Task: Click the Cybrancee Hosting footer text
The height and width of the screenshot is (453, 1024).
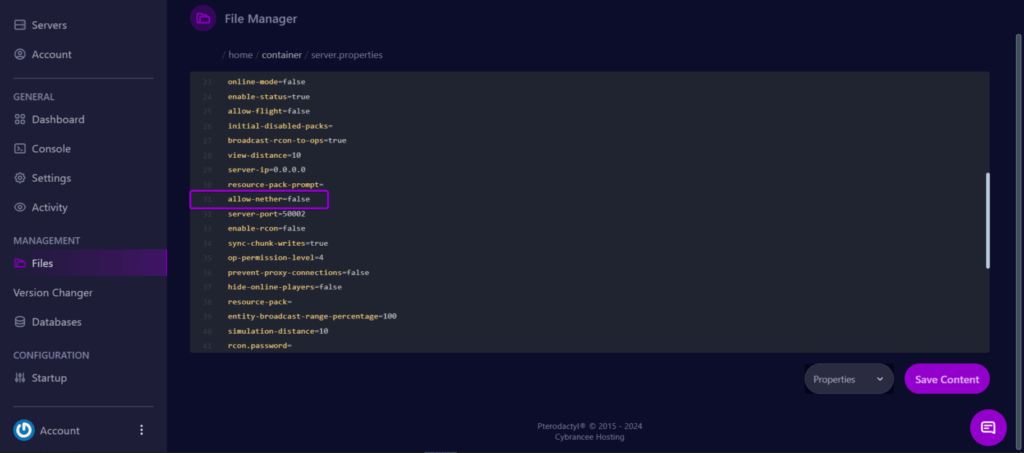Action: pyautogui.click(x=590, y=437)
